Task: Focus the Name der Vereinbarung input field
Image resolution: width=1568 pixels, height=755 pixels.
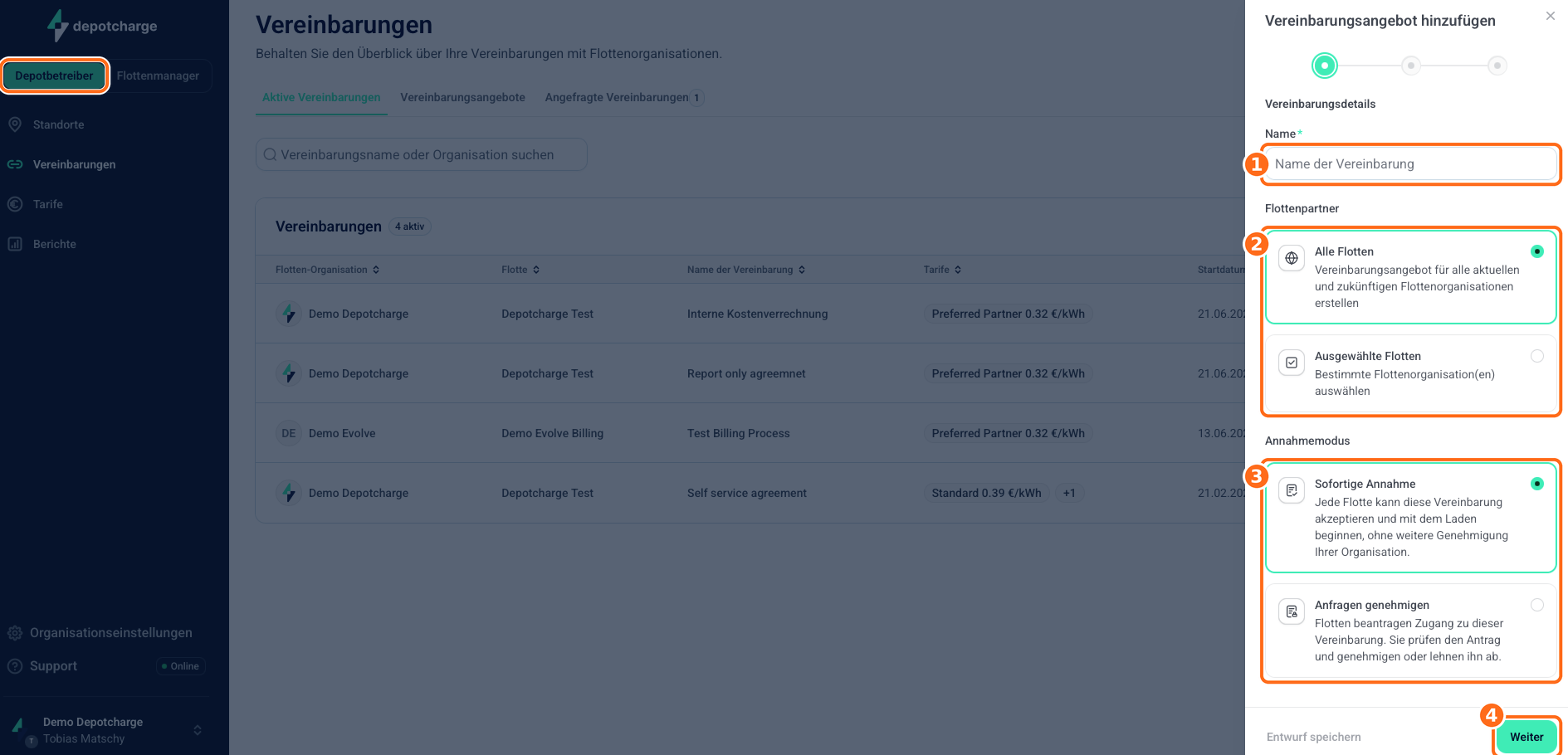Action: pos(1410,163)
